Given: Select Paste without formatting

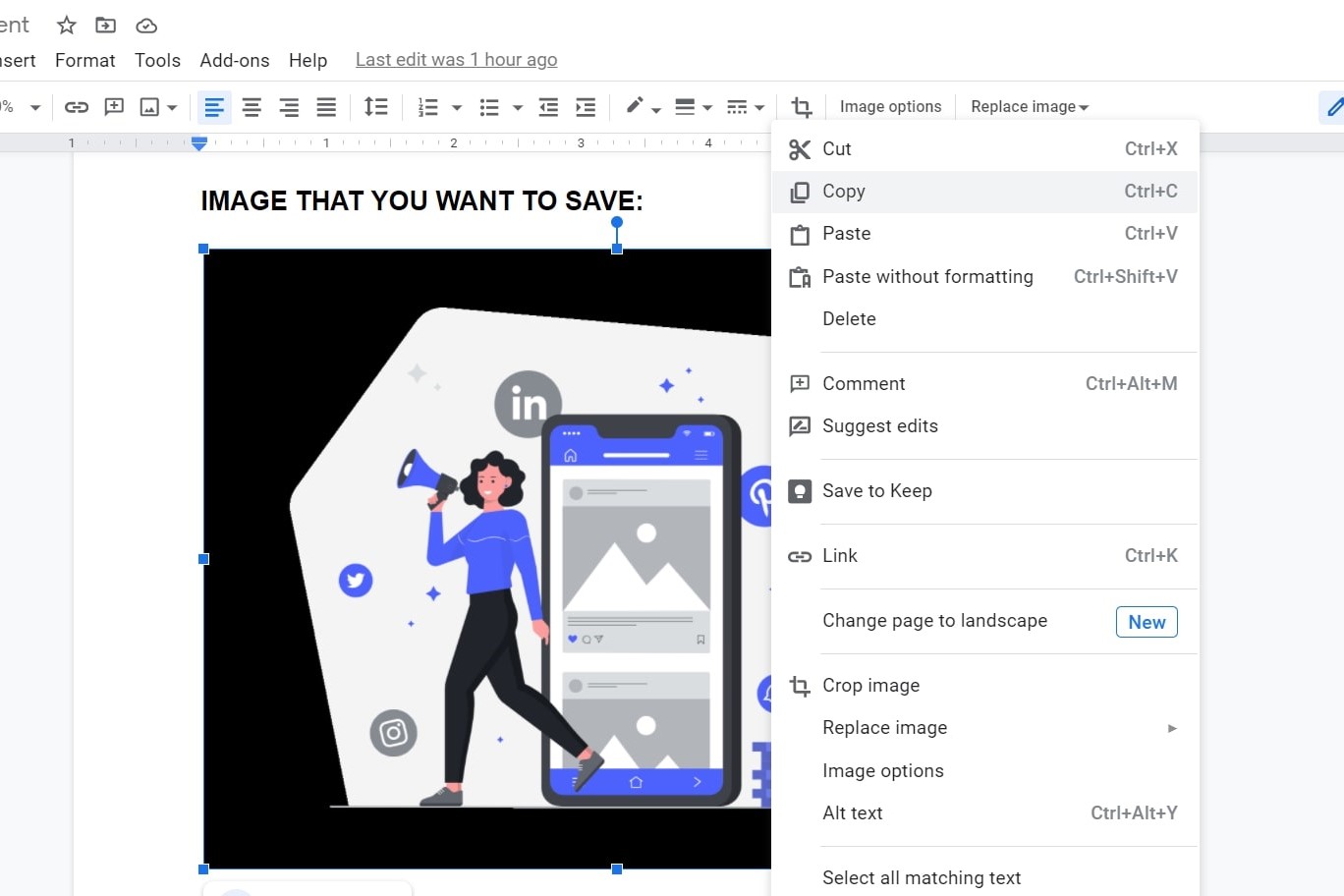Looking at the screenshot, I should (x=984, y=277).
